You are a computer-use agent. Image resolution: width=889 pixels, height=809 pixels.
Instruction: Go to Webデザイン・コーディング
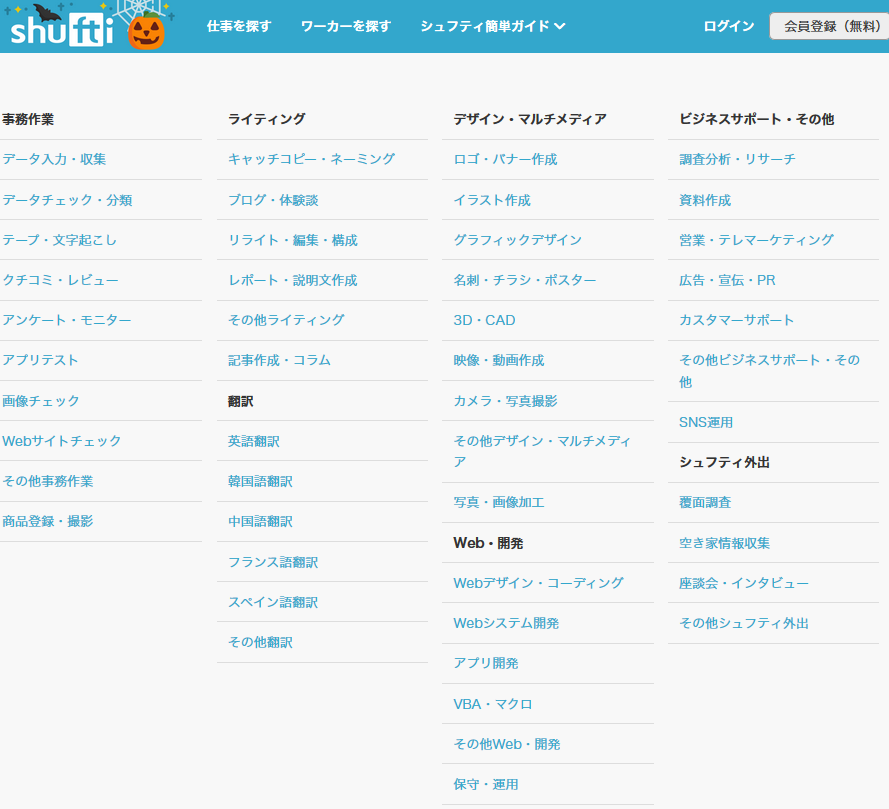click(x=538, y=583)
